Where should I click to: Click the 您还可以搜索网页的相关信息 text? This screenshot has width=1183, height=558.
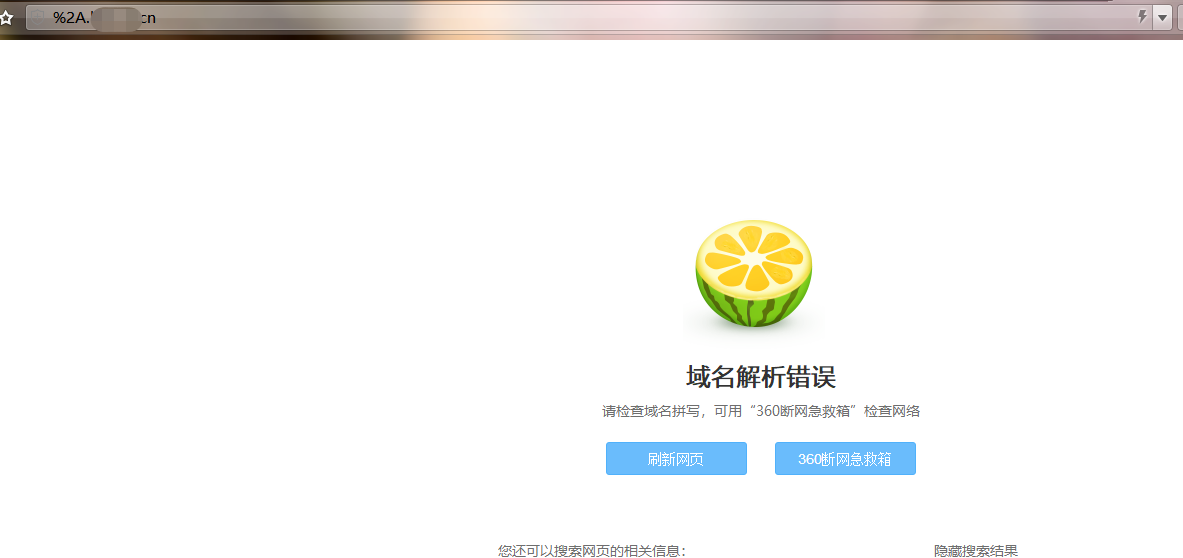[592, 551]
